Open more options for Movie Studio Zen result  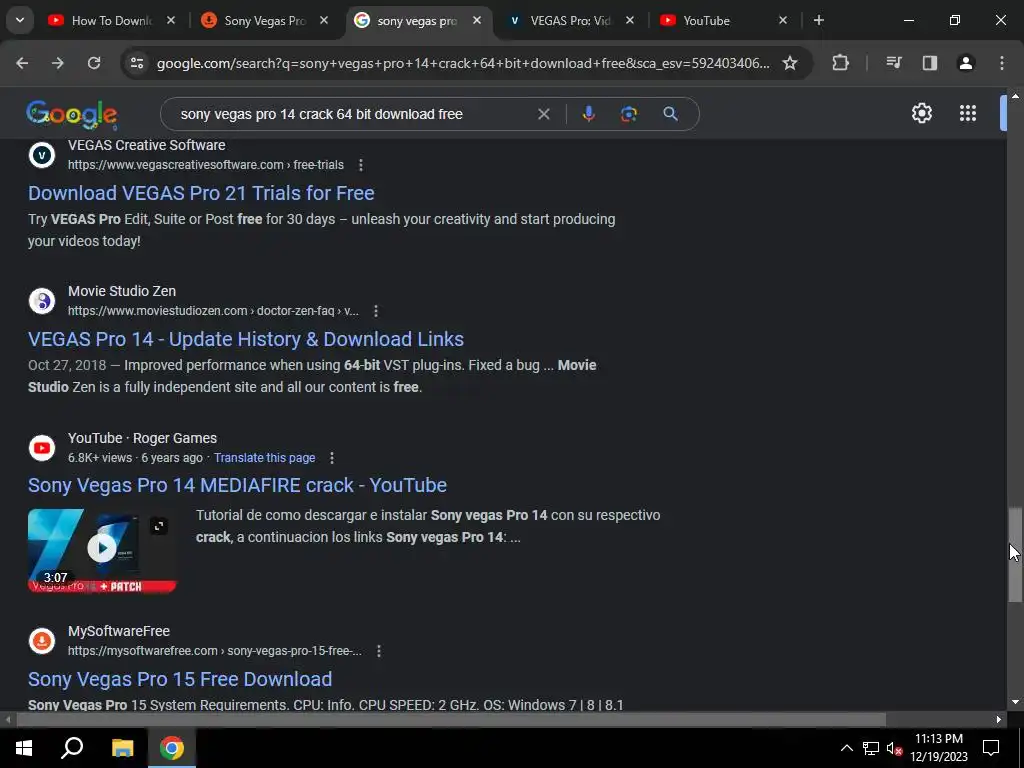click(376, 312)
